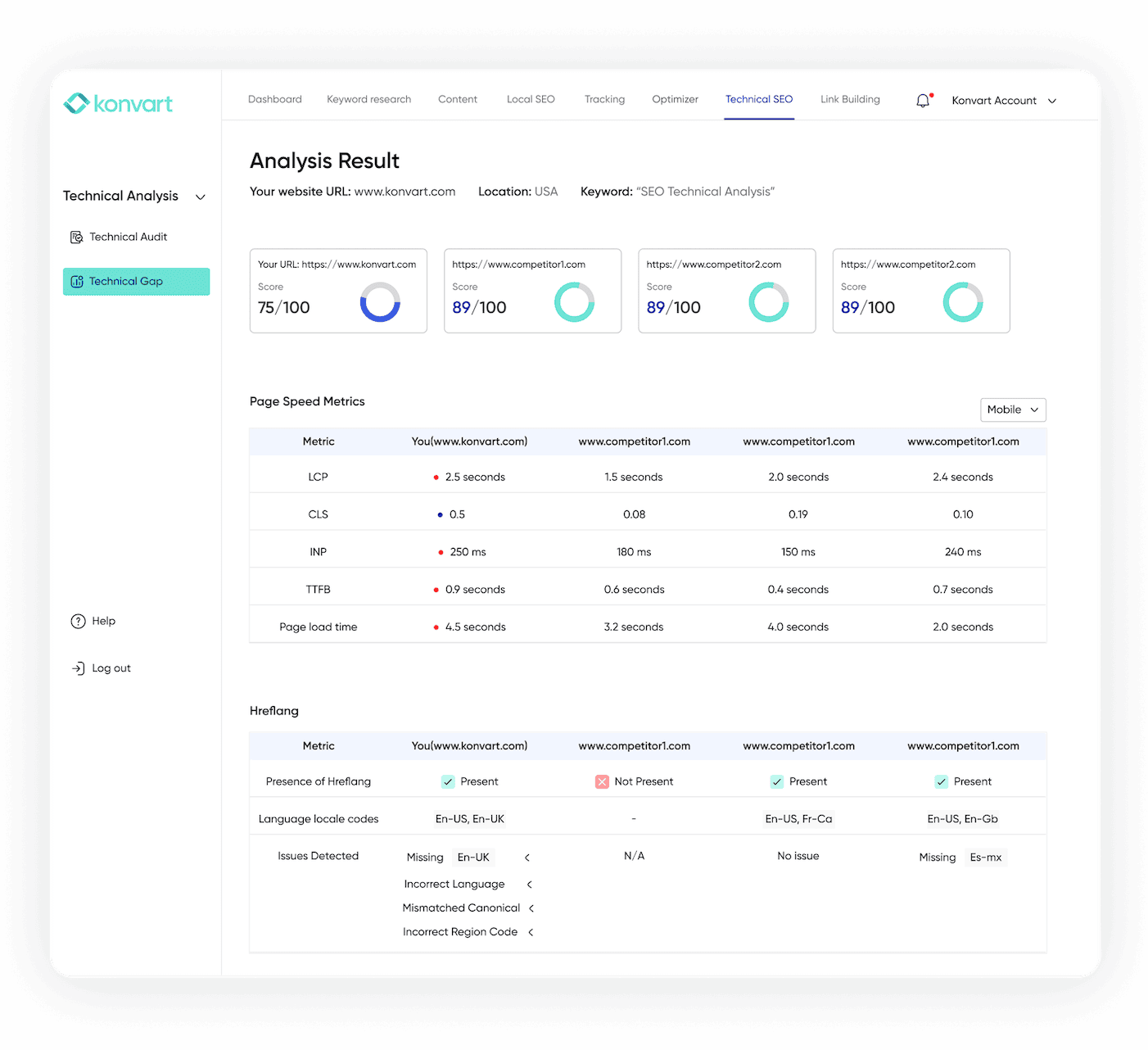Click the "2.4 seconds" LCP value
This screenshot has width=1148, height=1050.
click(963, 477)
